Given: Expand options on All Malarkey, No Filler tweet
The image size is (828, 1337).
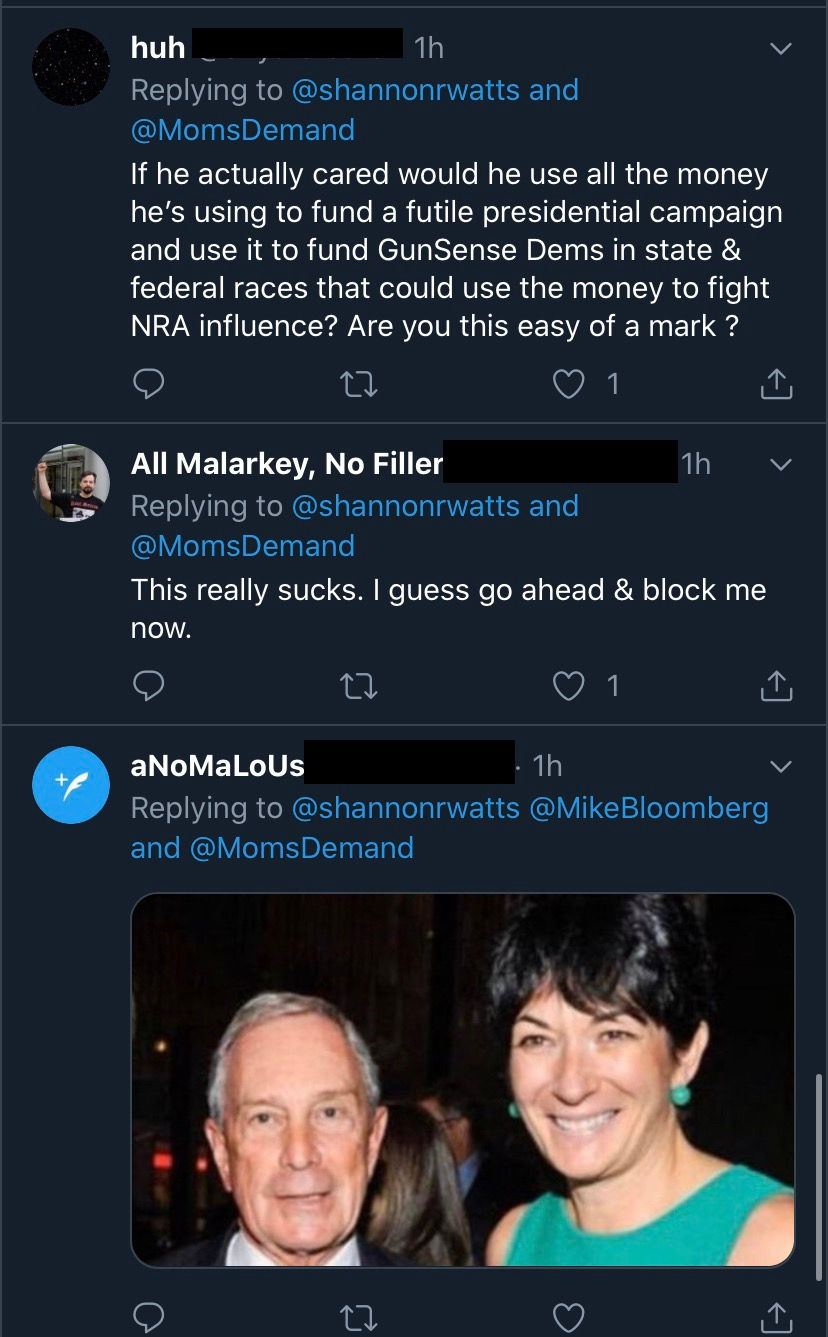Looking at the screenshot, I should pos(780,465).
